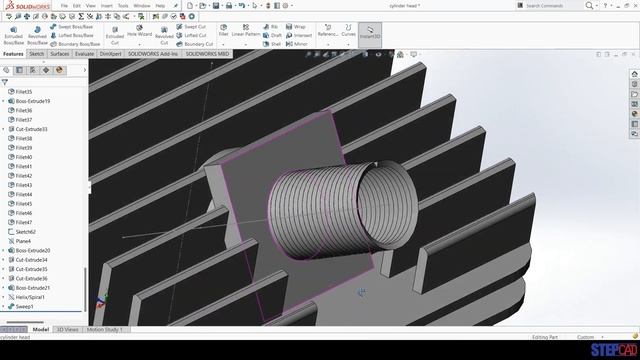The height and width of the screenshot is (360, 640).
Task: Switch to the Evaluate tab
Action: (84, 54)
